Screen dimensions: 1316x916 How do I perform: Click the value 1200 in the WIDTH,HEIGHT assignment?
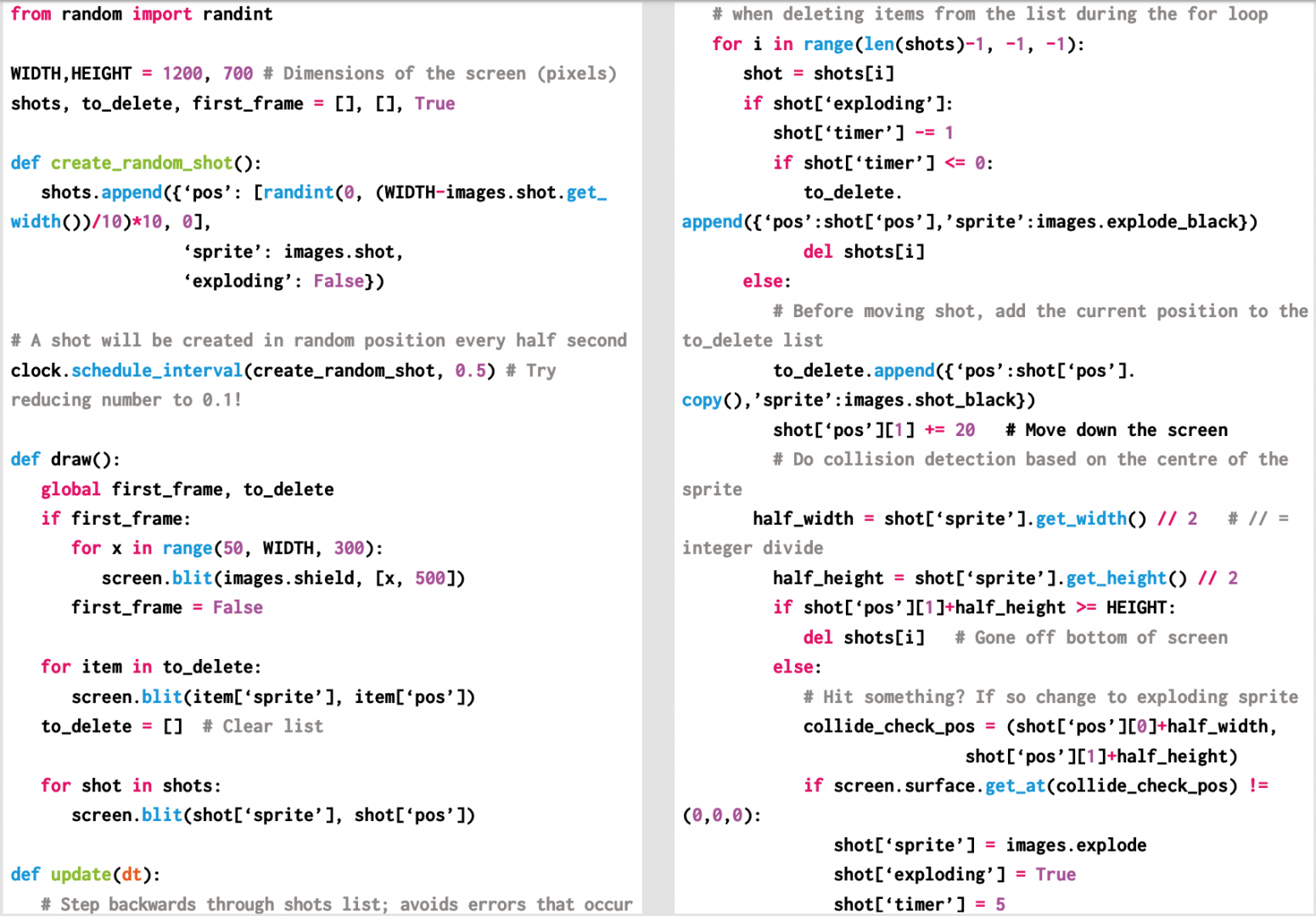click(x=182, y=74)
